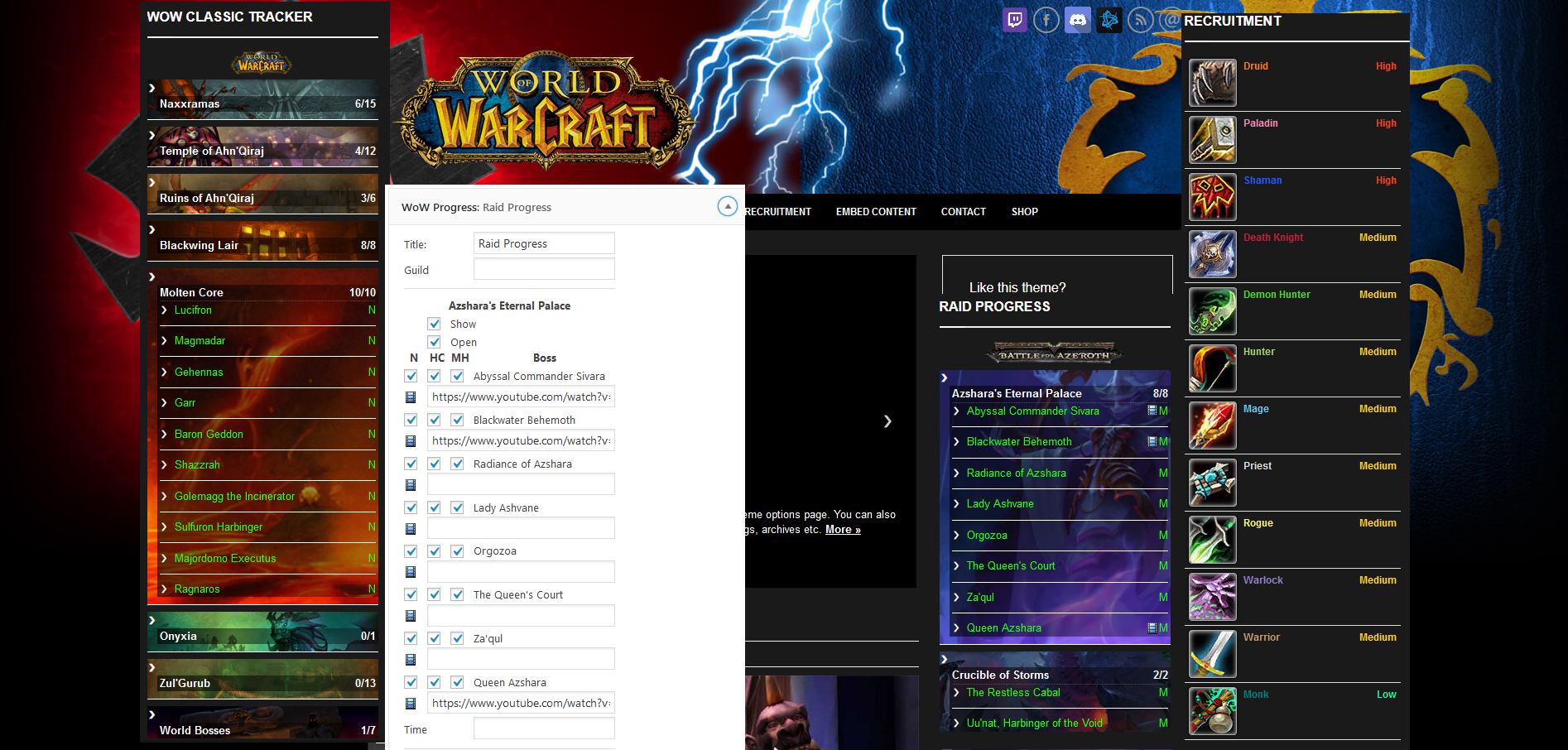Click video icon under Radiance of Azshara

[x=411, y=485]
